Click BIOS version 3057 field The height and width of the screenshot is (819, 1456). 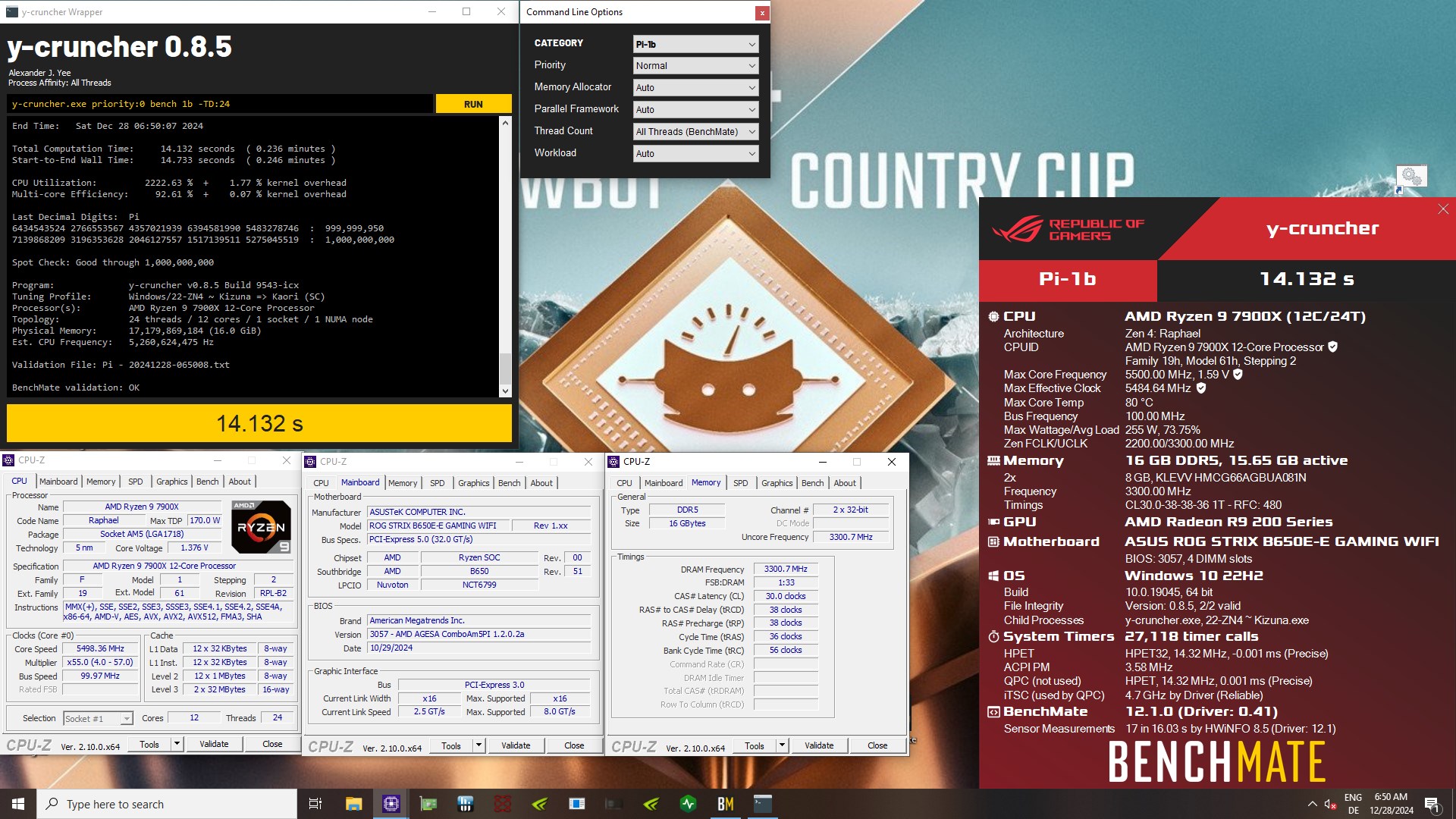479,635
